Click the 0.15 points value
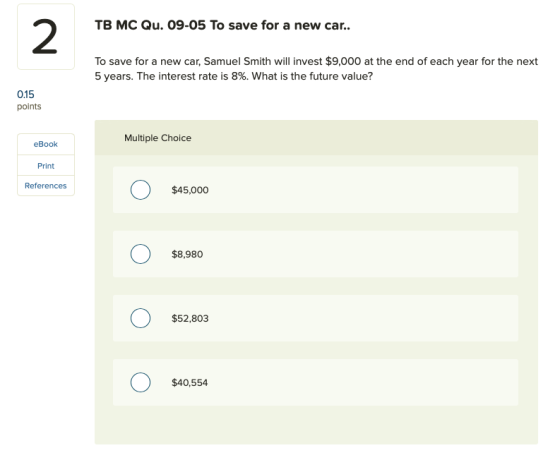Screen dimensions: 560x460 pyautogui.click(x=26, y=94)
